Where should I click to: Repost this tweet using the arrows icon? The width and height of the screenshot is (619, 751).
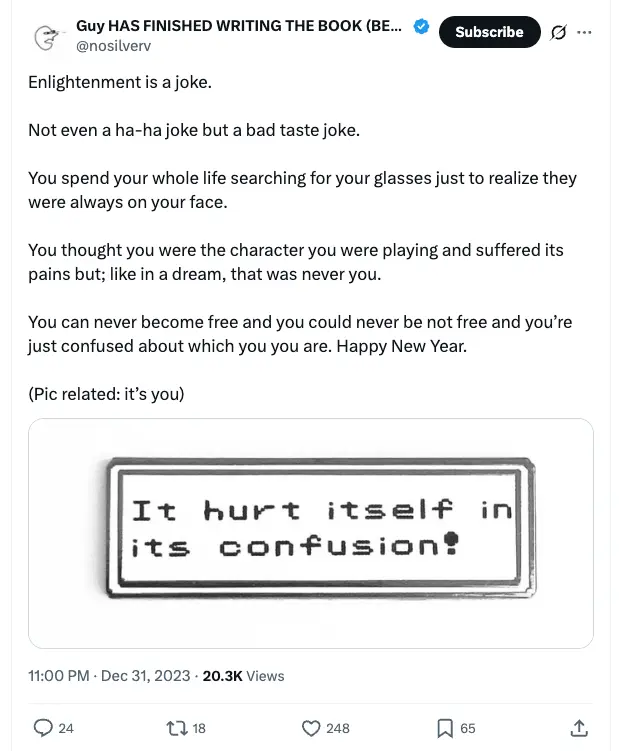tap(176, 728)
